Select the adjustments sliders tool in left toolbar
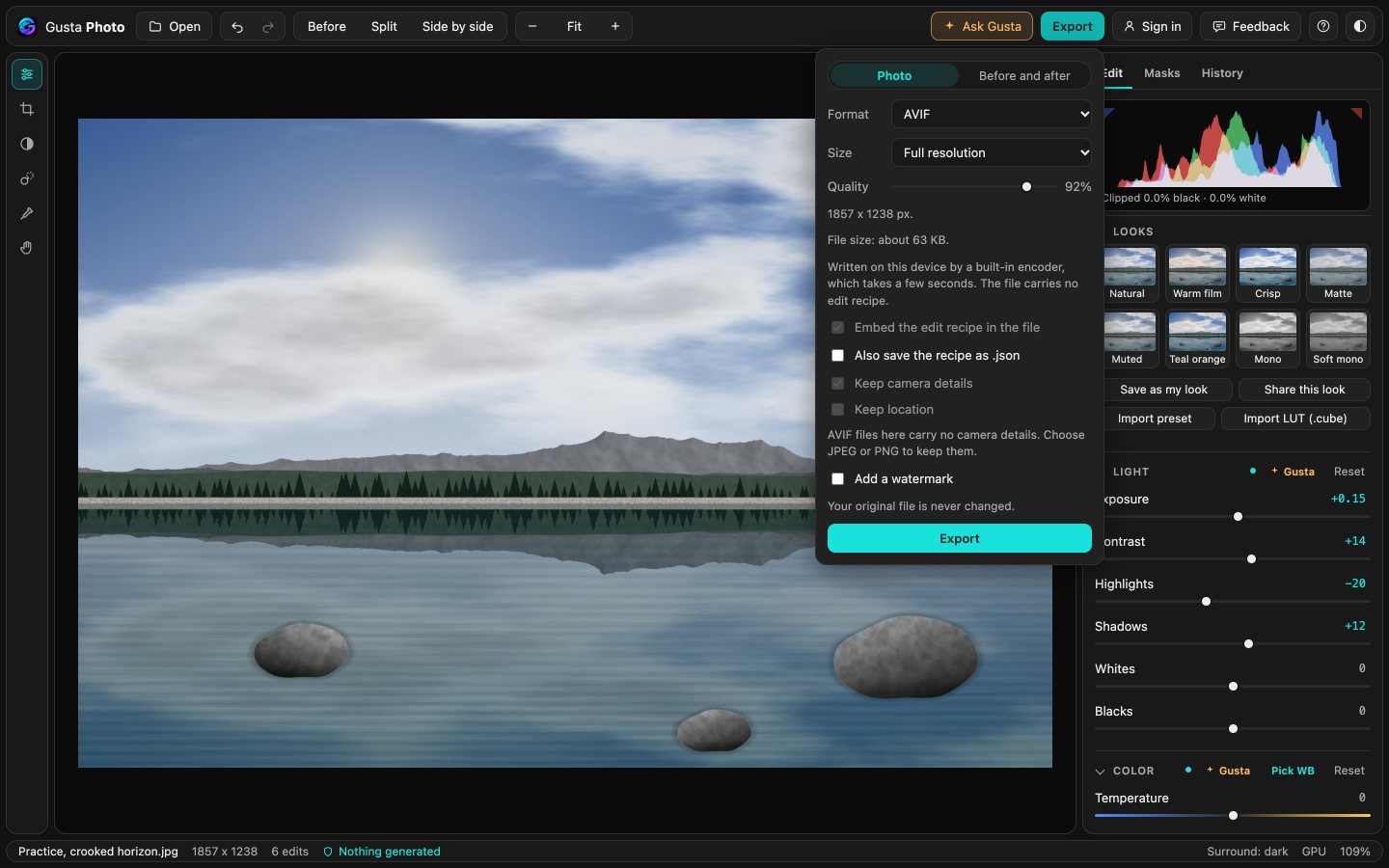The width and height of the screenshot is (1389, 868). point(27,74)
